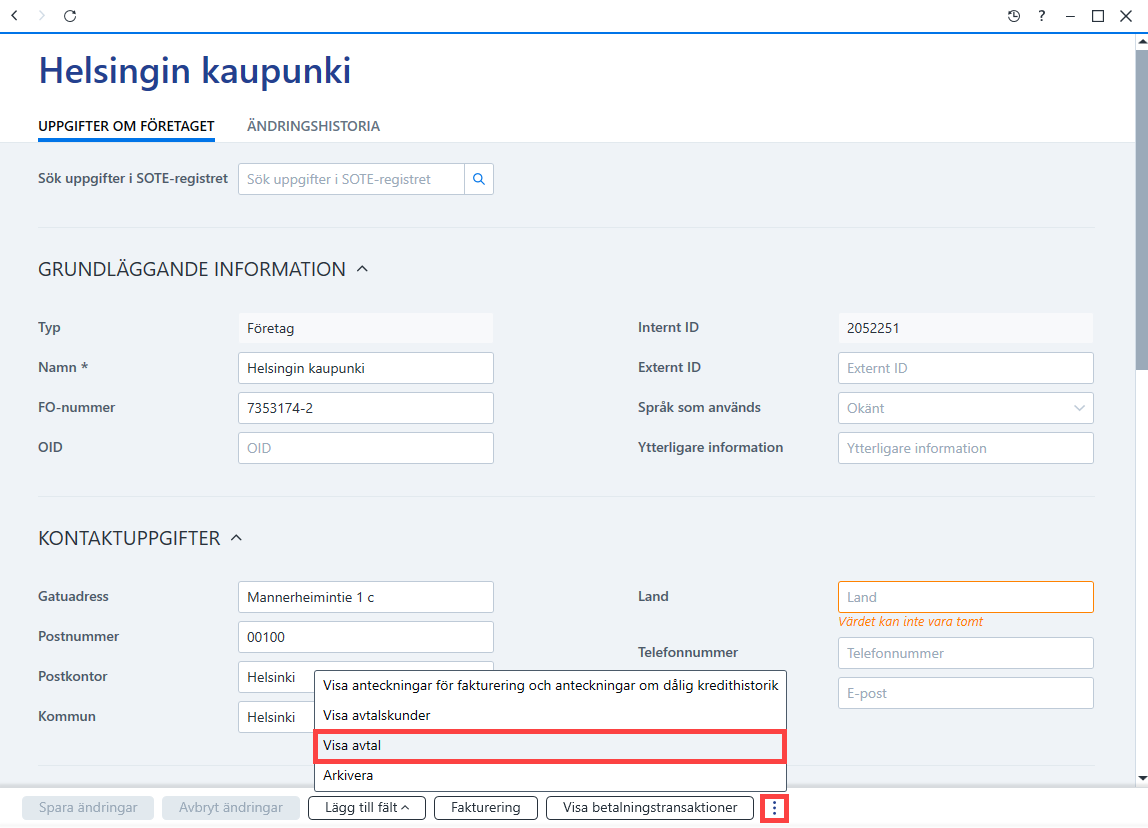
Task: Open history via the clock icon
Action: (1013, 16)
